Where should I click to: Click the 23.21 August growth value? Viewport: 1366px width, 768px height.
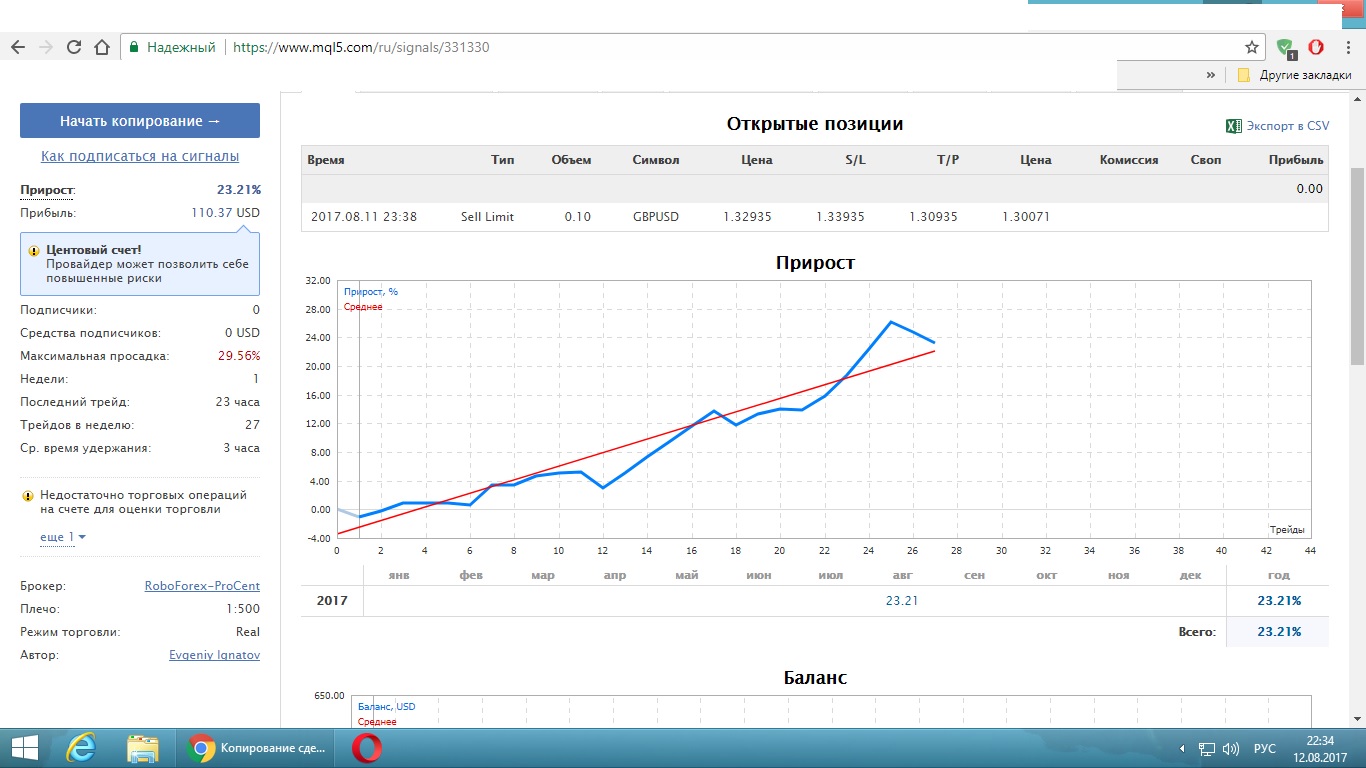[902, 601]
